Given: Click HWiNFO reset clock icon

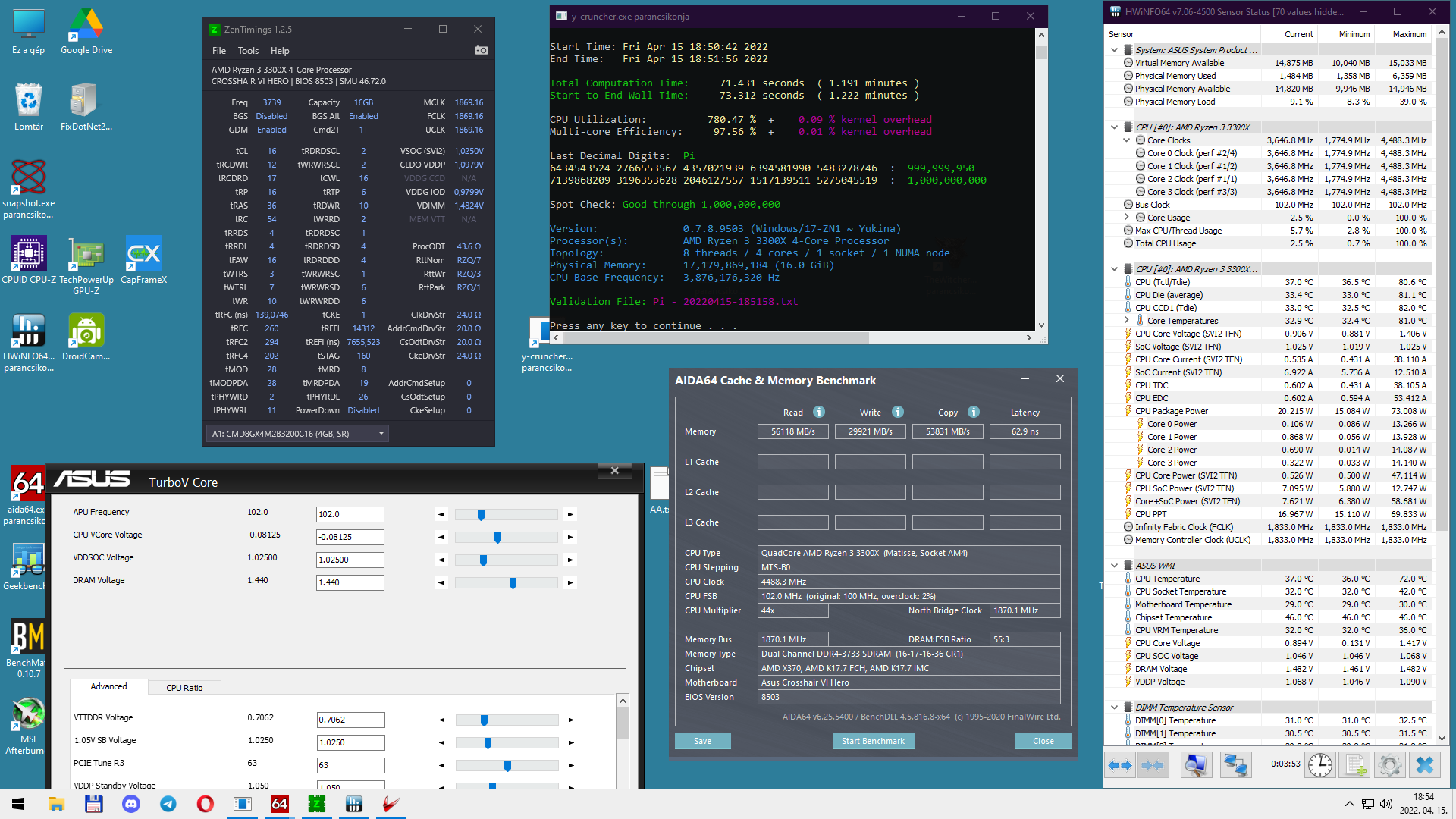Looking at the screenshot, I should [1320, 765].
